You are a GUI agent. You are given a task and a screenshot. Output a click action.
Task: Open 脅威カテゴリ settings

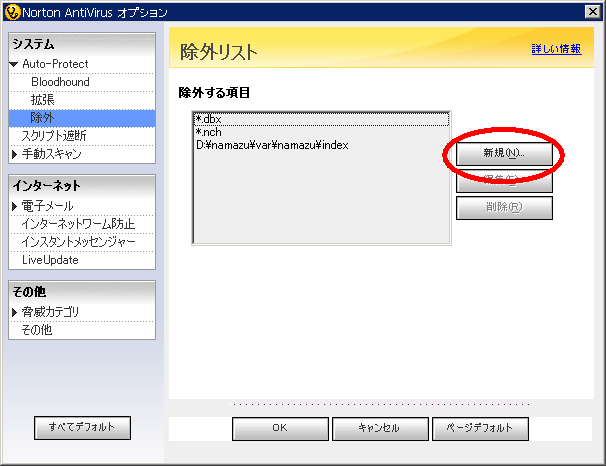50,312
